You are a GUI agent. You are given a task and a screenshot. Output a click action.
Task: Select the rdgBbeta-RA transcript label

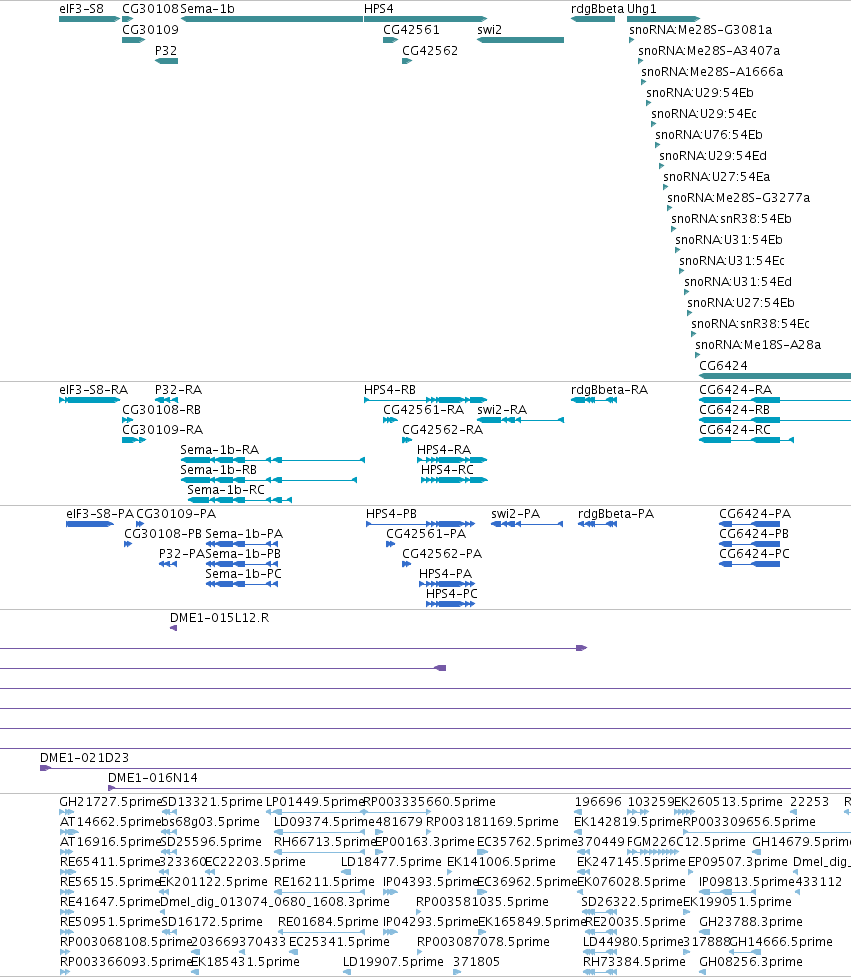[x=609, y=390]
